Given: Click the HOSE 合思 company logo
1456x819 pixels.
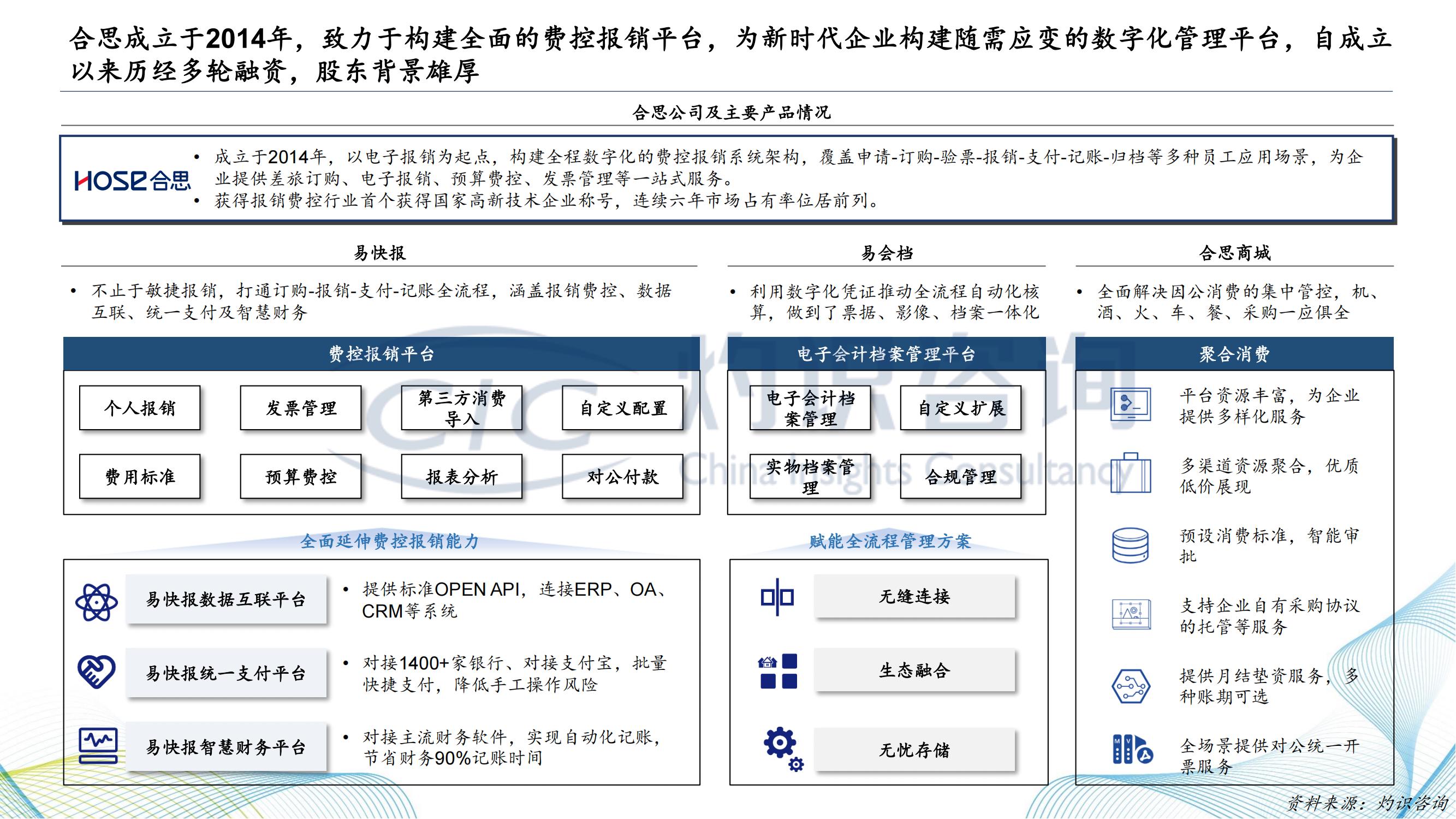Looking at the screenshot, I should coord(133,181).
